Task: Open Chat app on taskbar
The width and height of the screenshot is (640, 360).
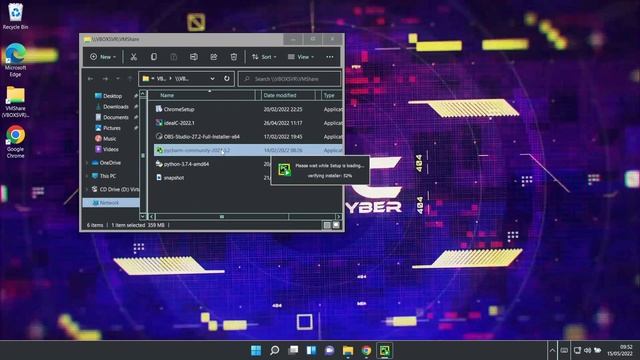Action: click(x=329, y=350)
